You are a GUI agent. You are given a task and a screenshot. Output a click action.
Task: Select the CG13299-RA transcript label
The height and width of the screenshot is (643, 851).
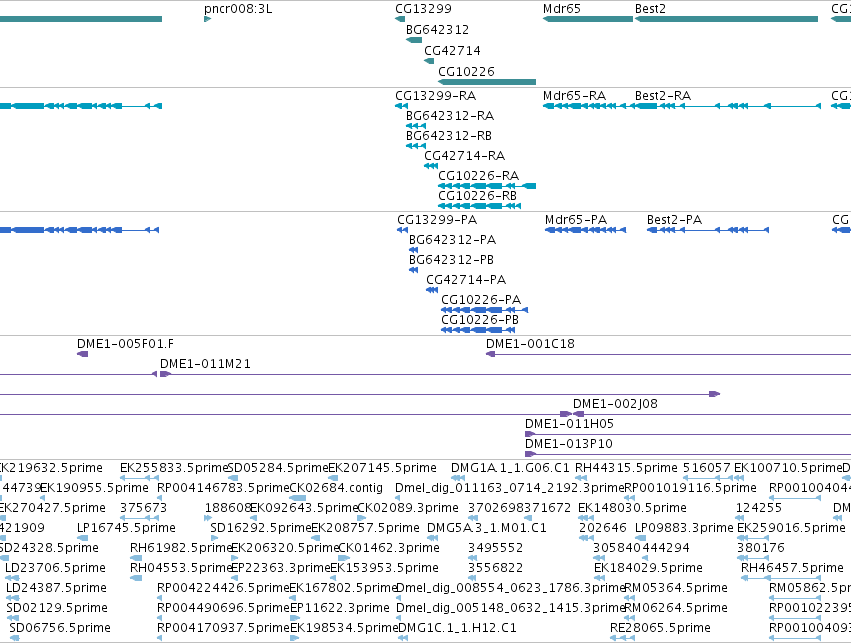(x=436, y=96)
